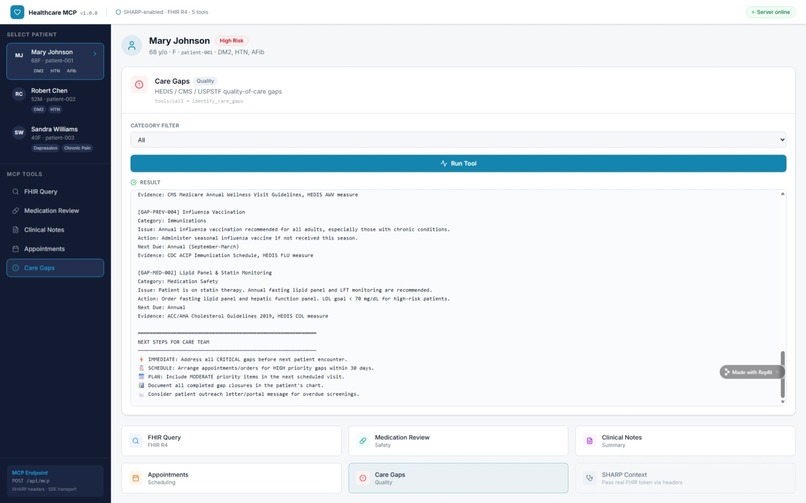The image size is (806, 503).
Task: Click the Server online status badge
Action: click(771, 12)
